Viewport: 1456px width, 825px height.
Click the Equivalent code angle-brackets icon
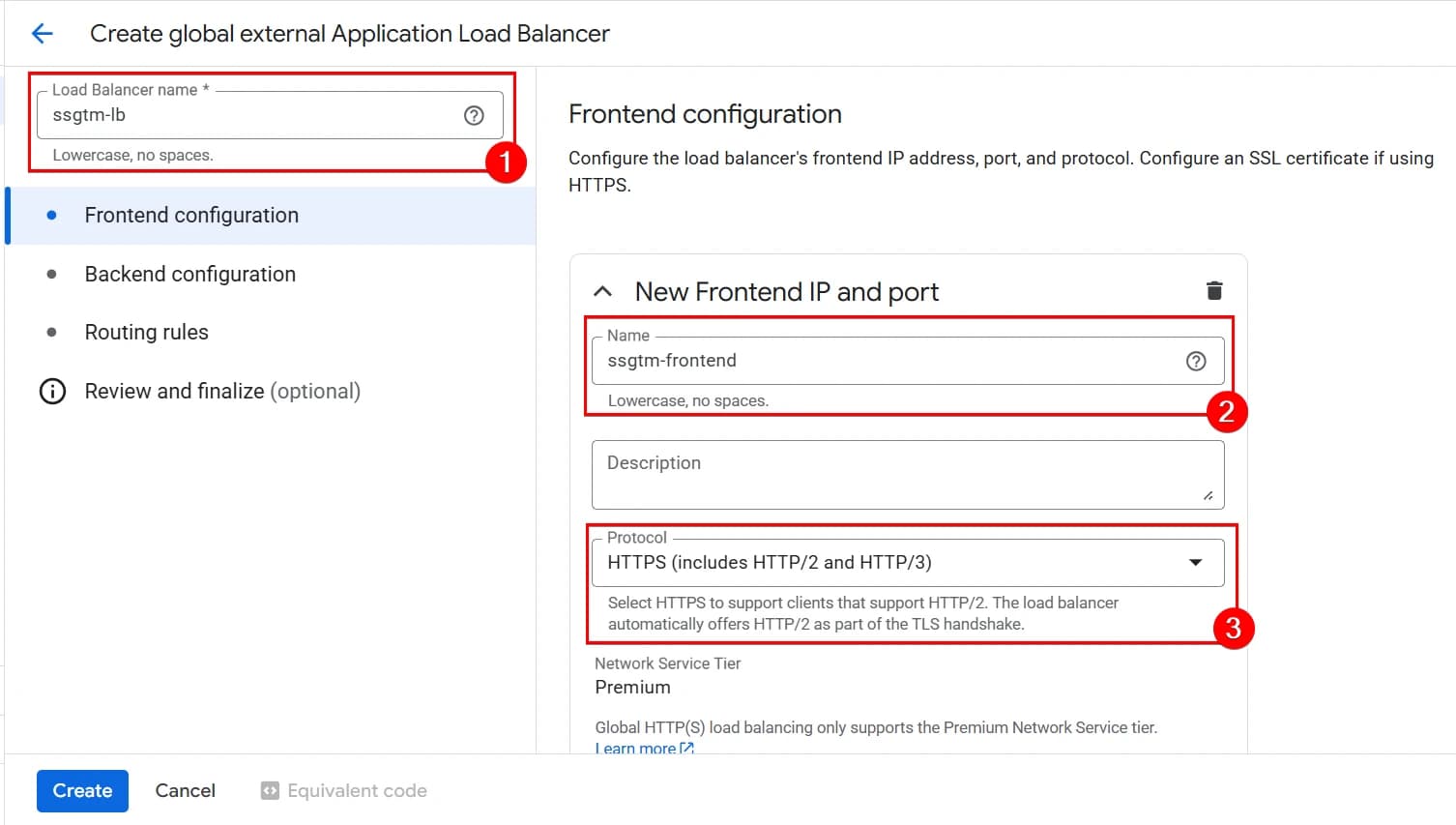coord(269,790)
